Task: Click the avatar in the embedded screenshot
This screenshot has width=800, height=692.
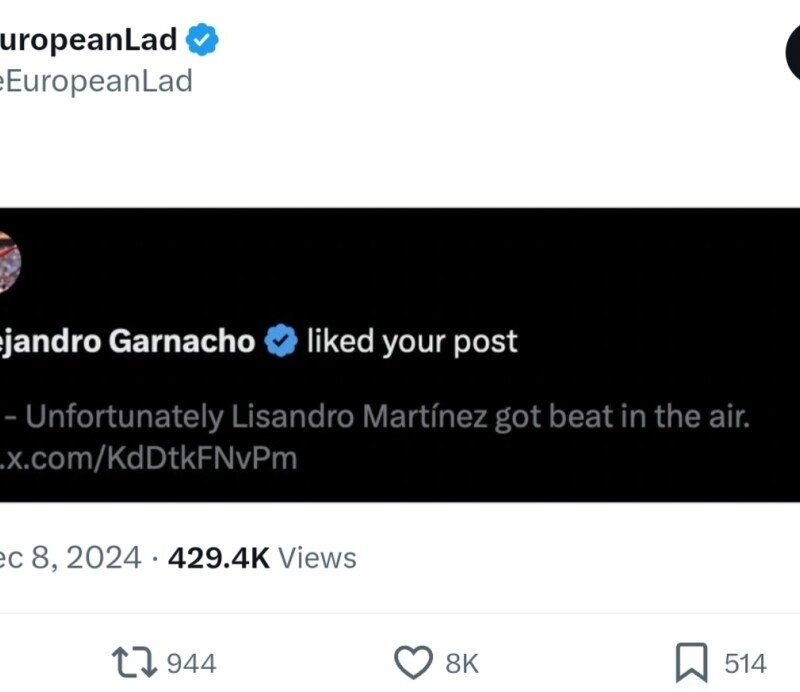Action: 8,262
